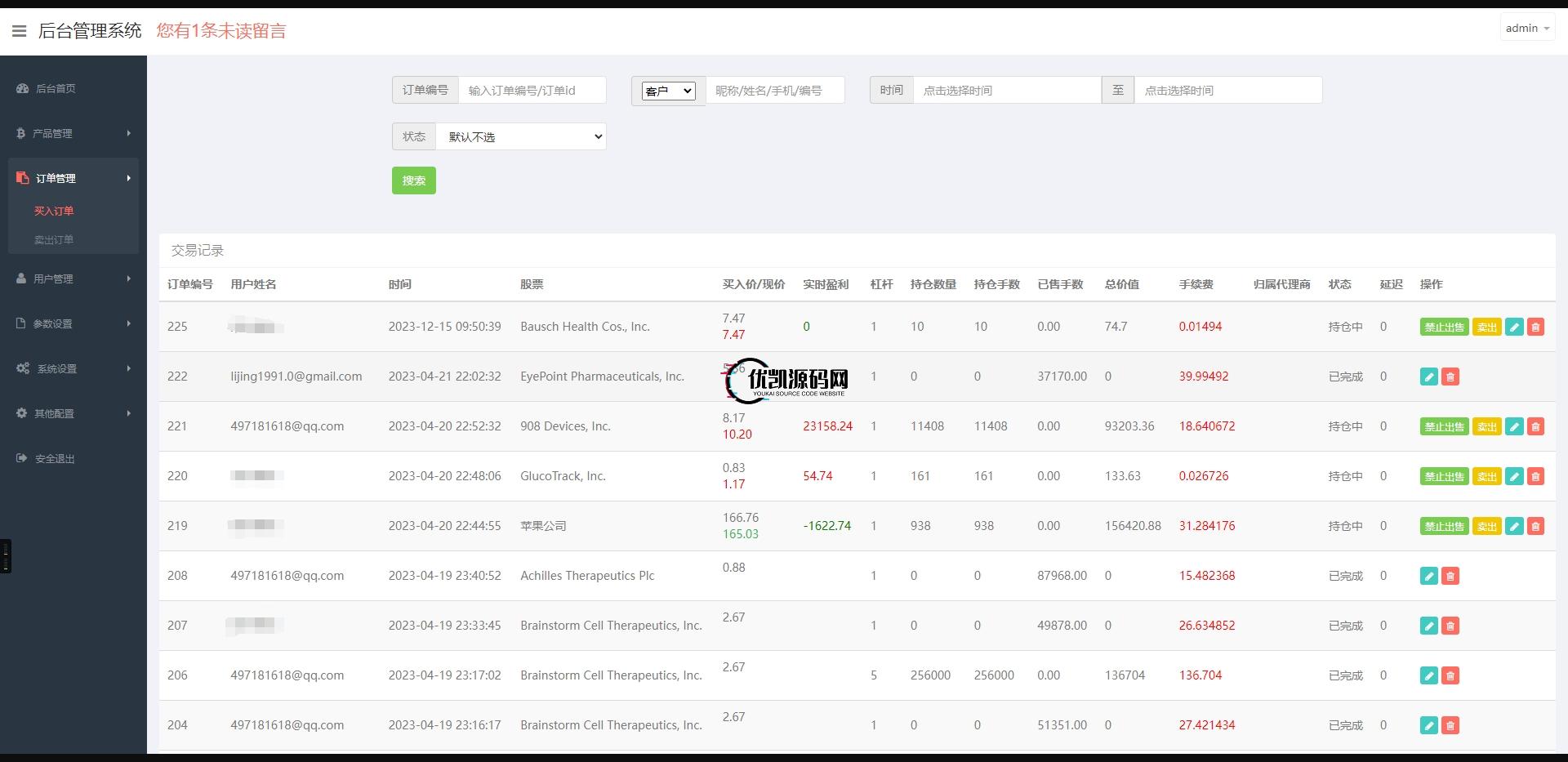Edit order 208 using pencil icon
This screenshot has width=1568, height=762.
point(1428,576)
